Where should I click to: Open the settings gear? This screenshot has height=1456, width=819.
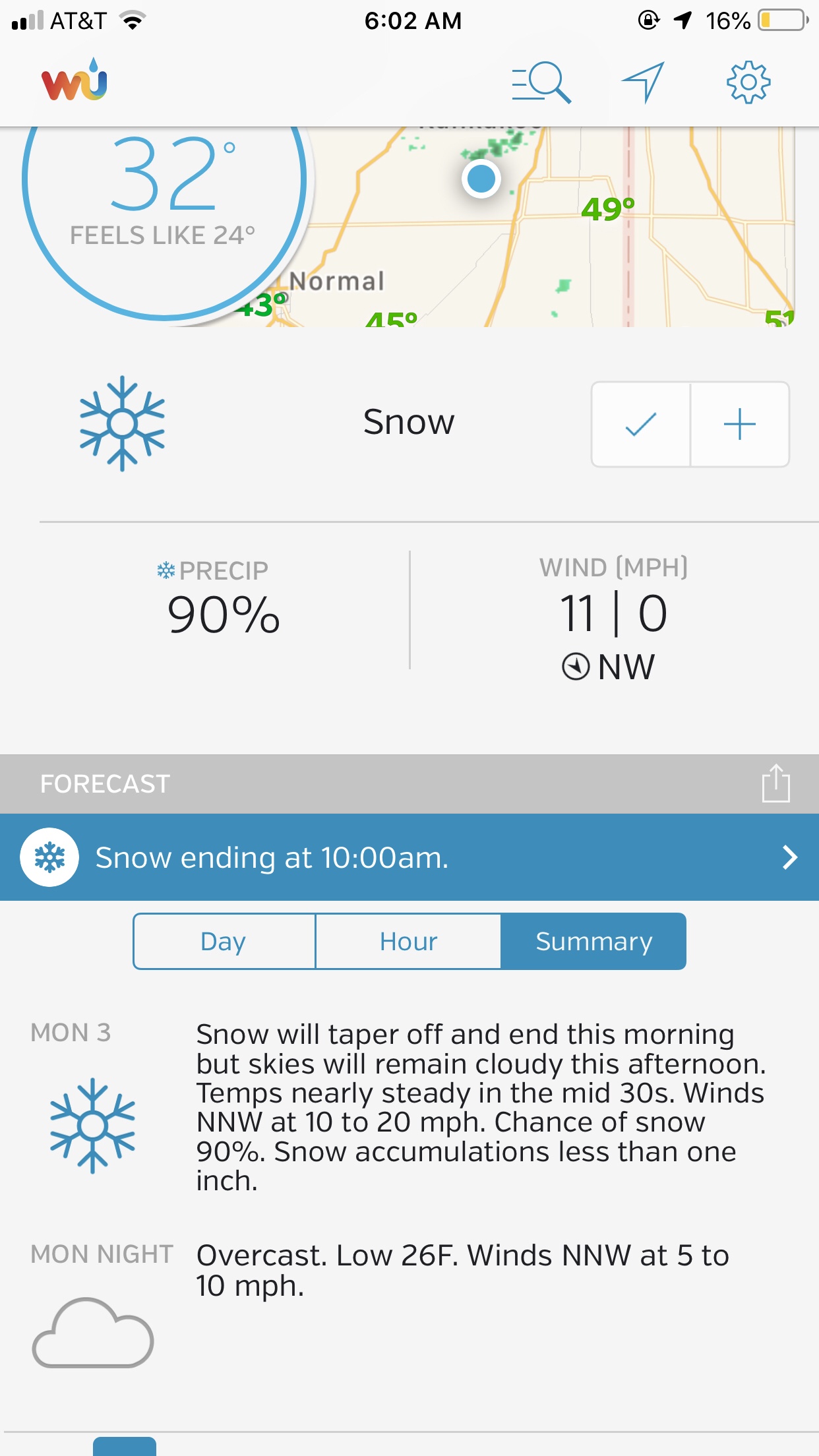pos(748,82)
